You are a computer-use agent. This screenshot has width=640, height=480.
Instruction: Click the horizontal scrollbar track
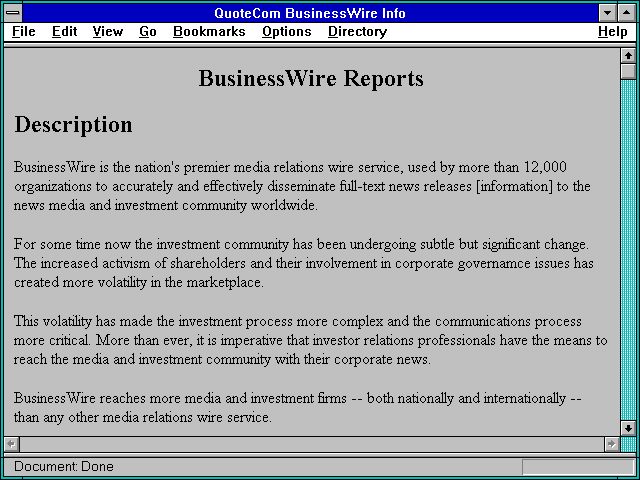(312, 444)
